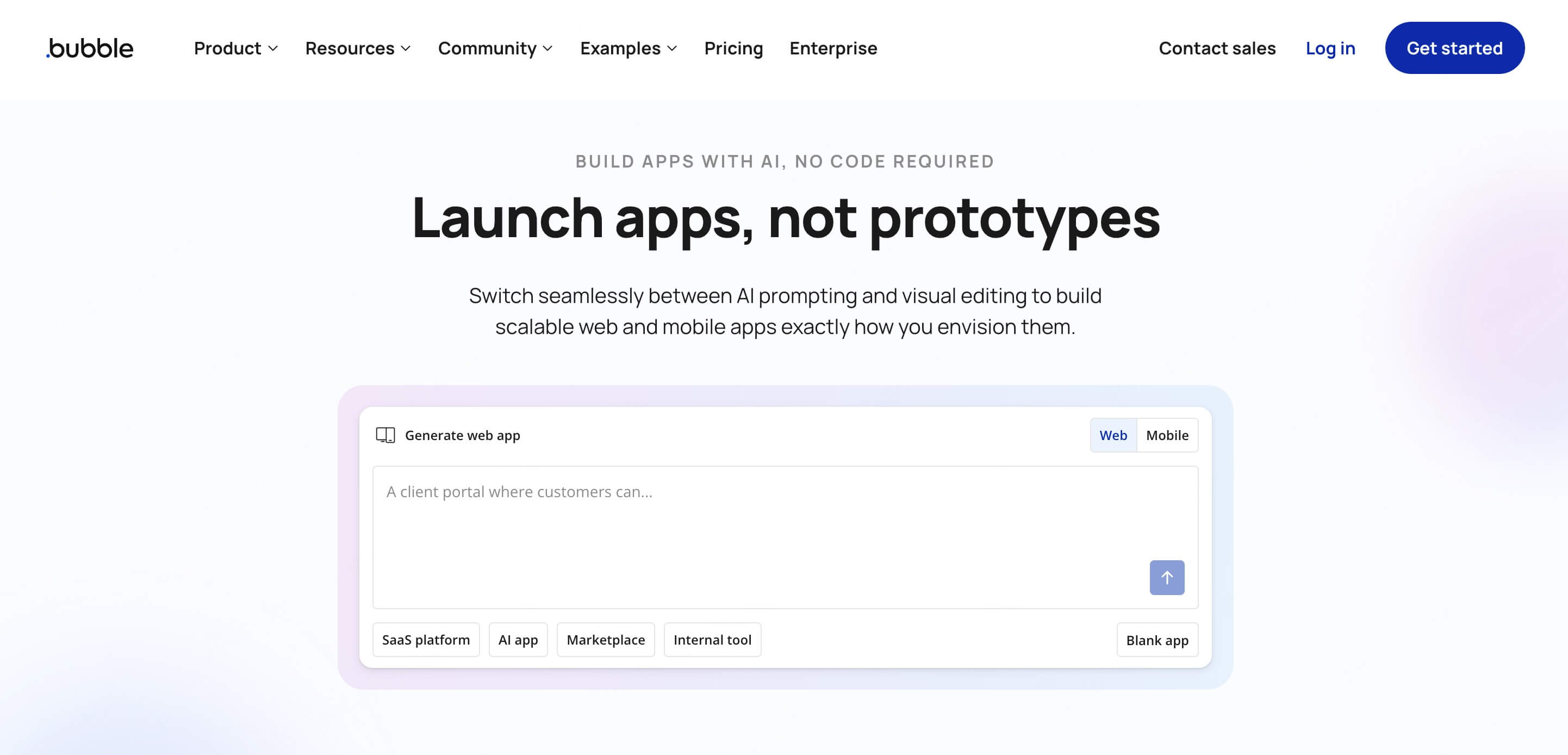
Task: Open the Community dropdown menu
Action: click(x=495, y=48)
